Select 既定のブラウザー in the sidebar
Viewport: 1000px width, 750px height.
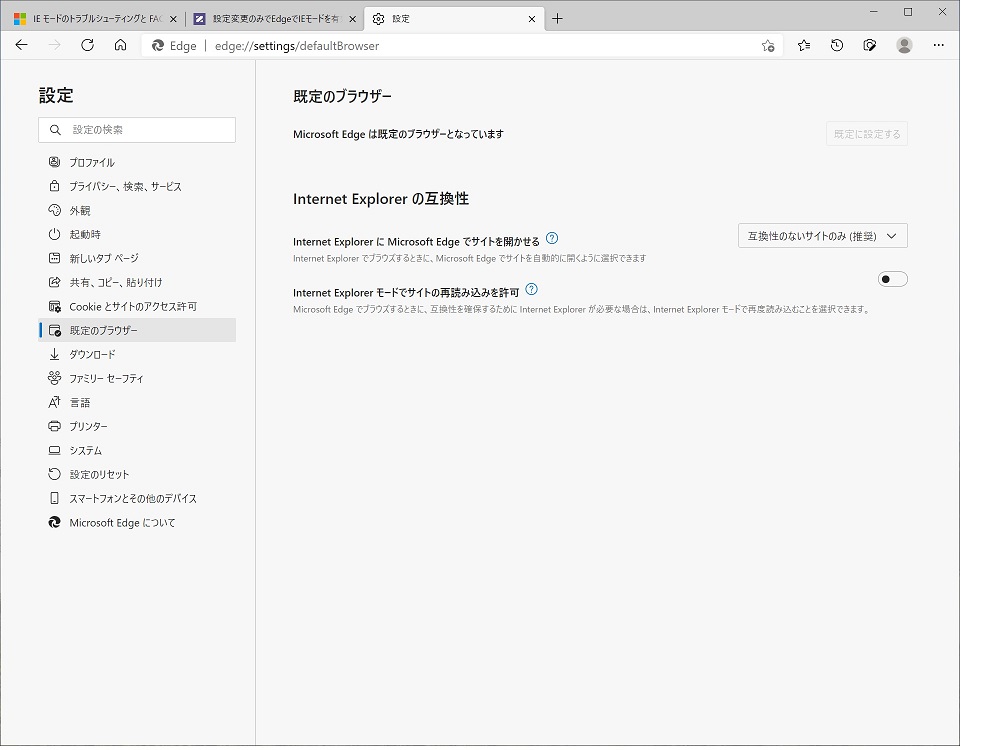137,330
